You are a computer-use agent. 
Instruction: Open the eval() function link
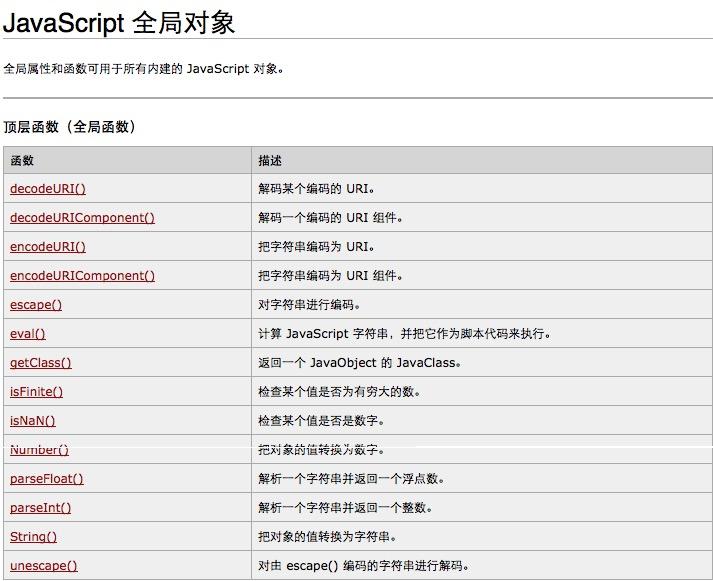(28, 334)
